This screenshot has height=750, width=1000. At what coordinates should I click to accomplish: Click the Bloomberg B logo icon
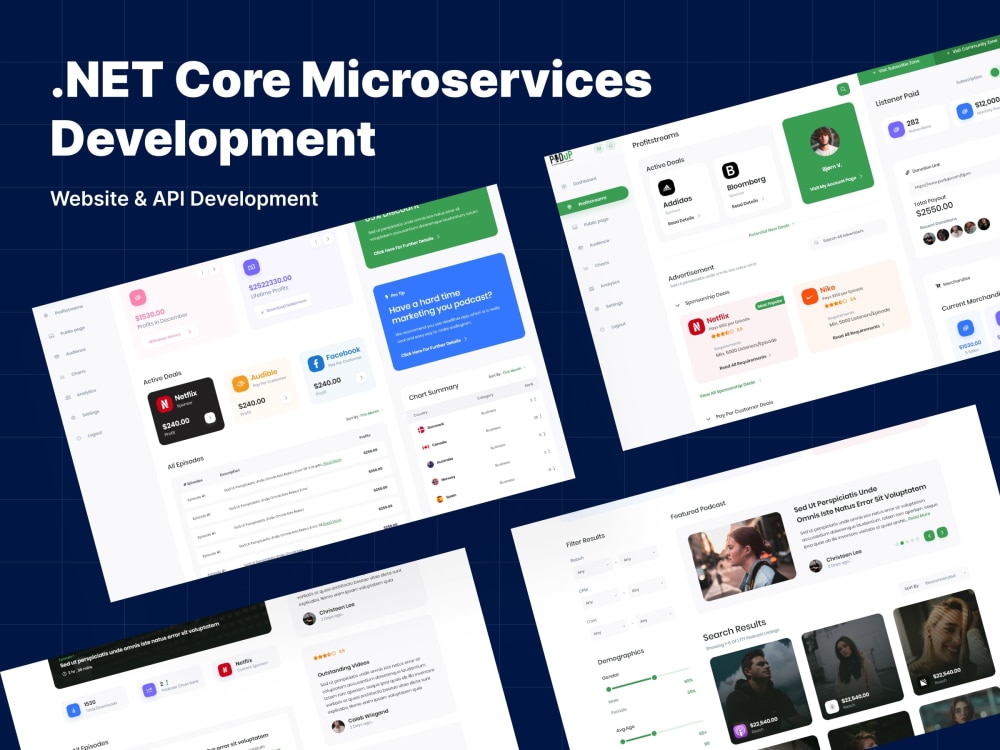pyautogui.click(x=730, y=170)
